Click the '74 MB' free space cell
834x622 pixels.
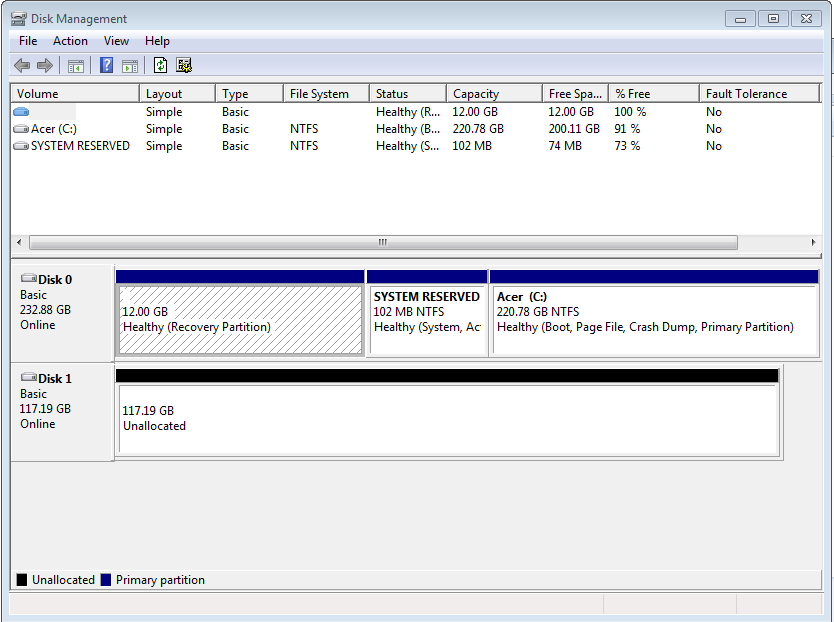coord(565,146)
